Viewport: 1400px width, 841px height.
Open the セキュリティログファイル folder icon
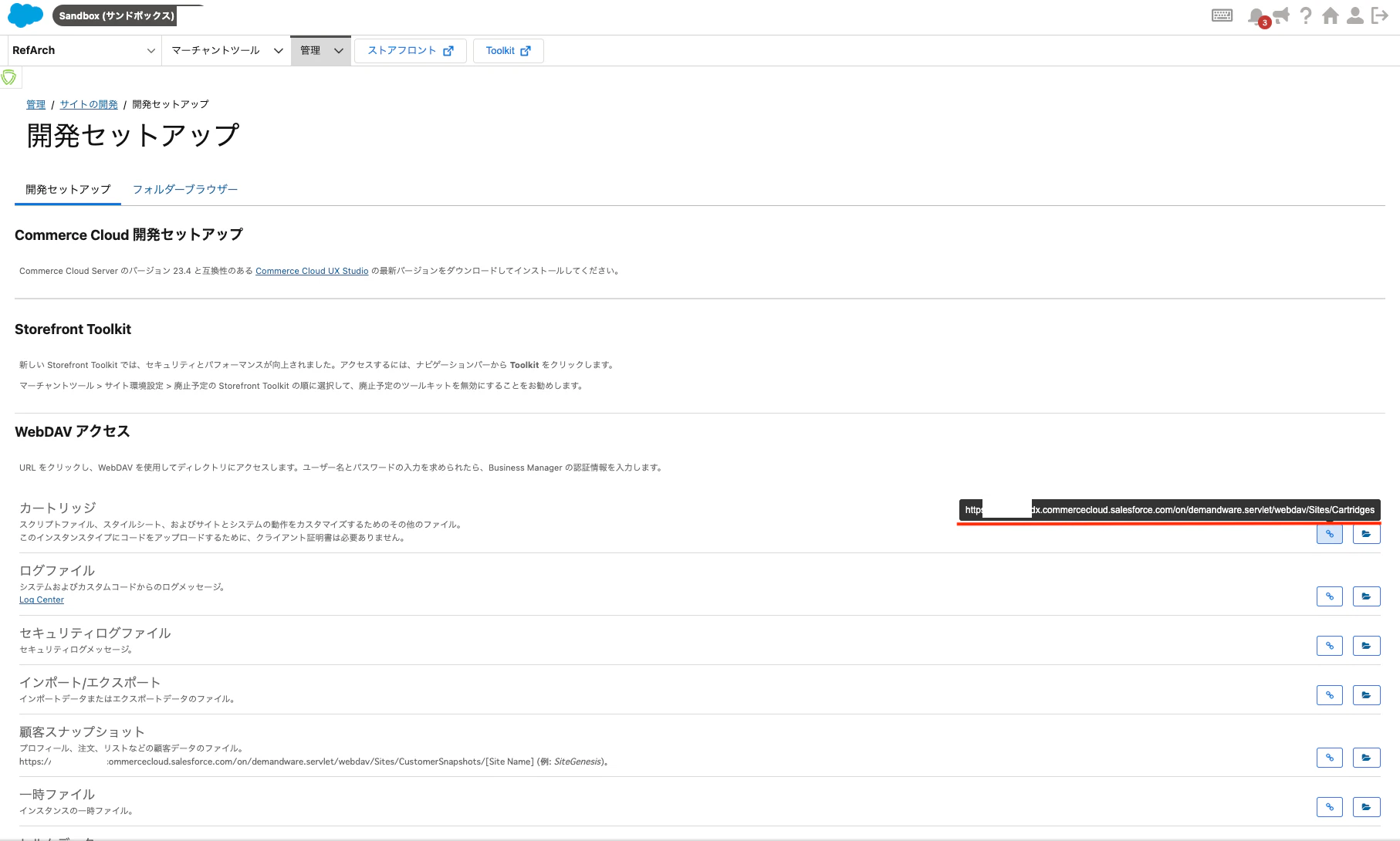(x=1367, y=646)
